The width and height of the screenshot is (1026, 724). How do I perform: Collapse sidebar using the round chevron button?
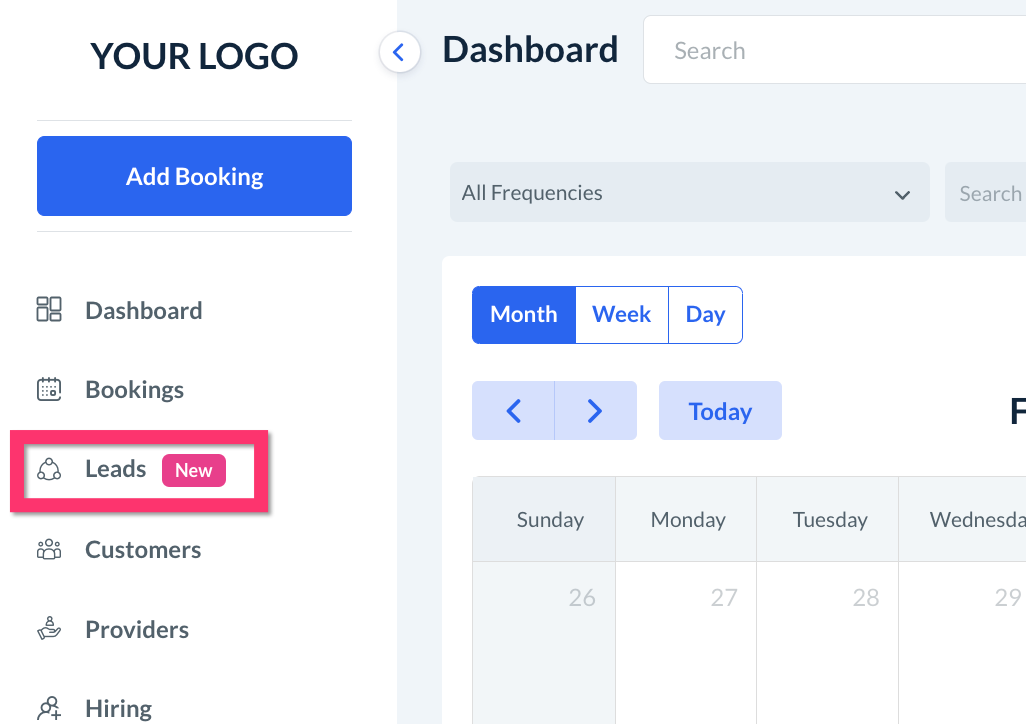(399, 52)
